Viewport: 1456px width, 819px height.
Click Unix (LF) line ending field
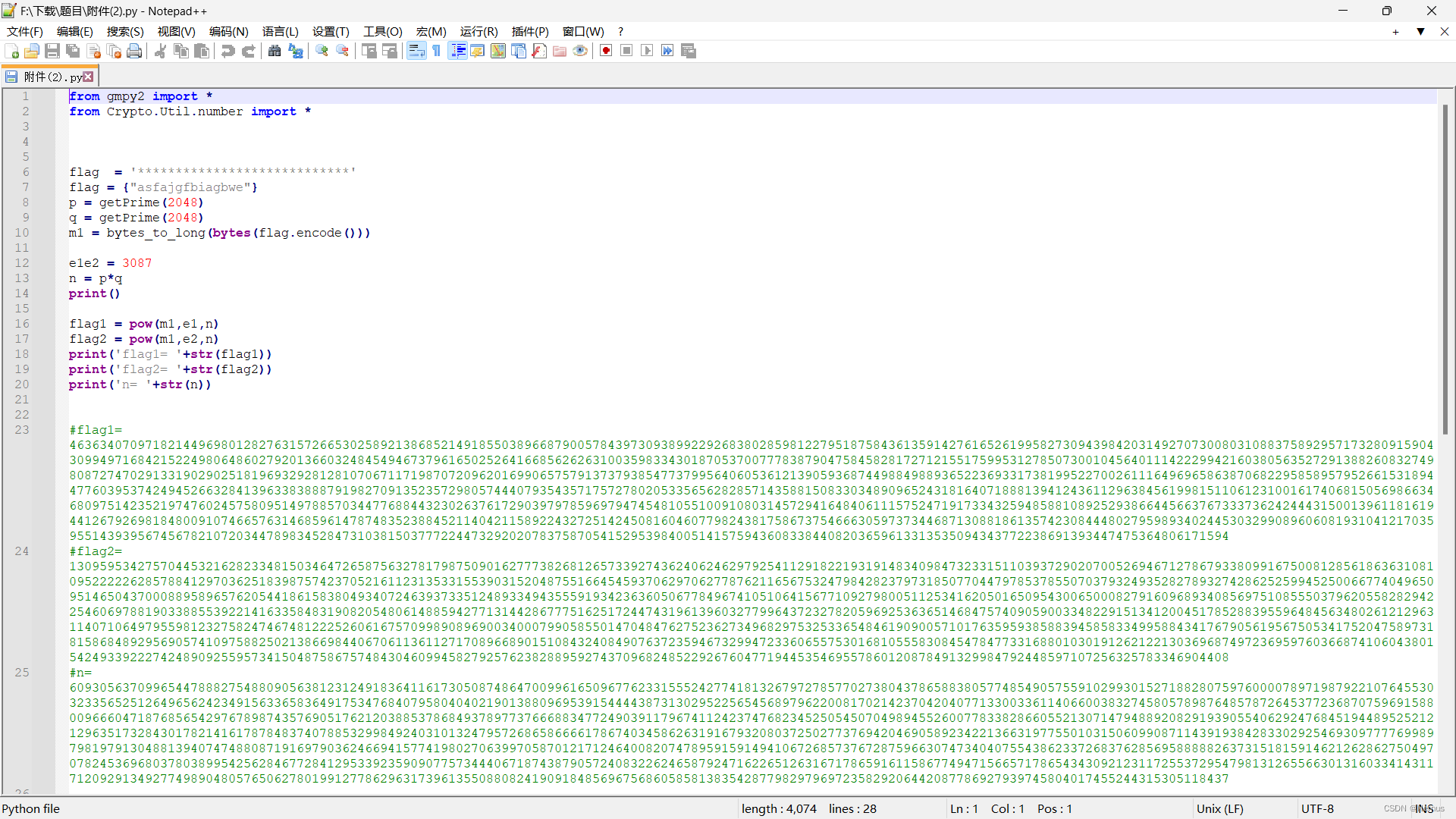(1219, 808)
